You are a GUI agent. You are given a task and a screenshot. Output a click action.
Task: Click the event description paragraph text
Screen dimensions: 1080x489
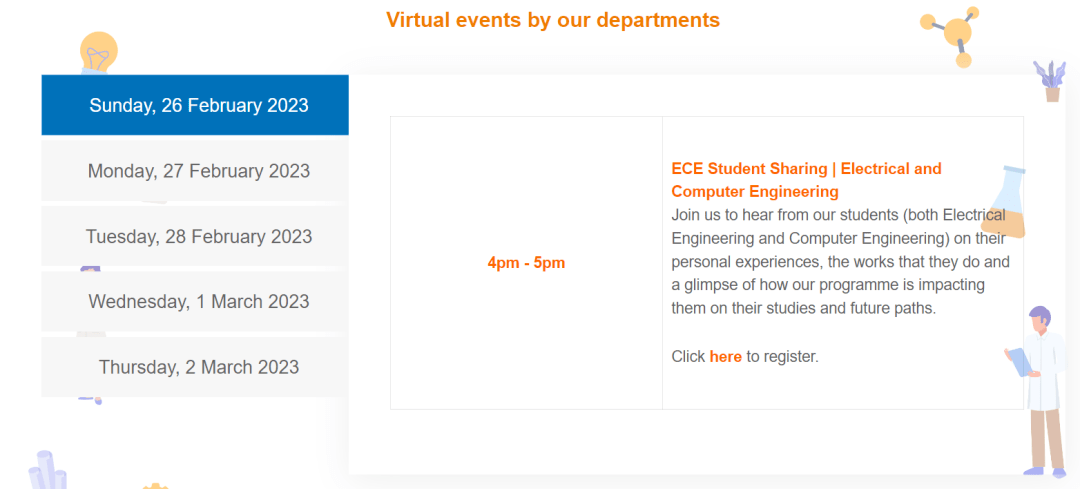pos(840,261)
